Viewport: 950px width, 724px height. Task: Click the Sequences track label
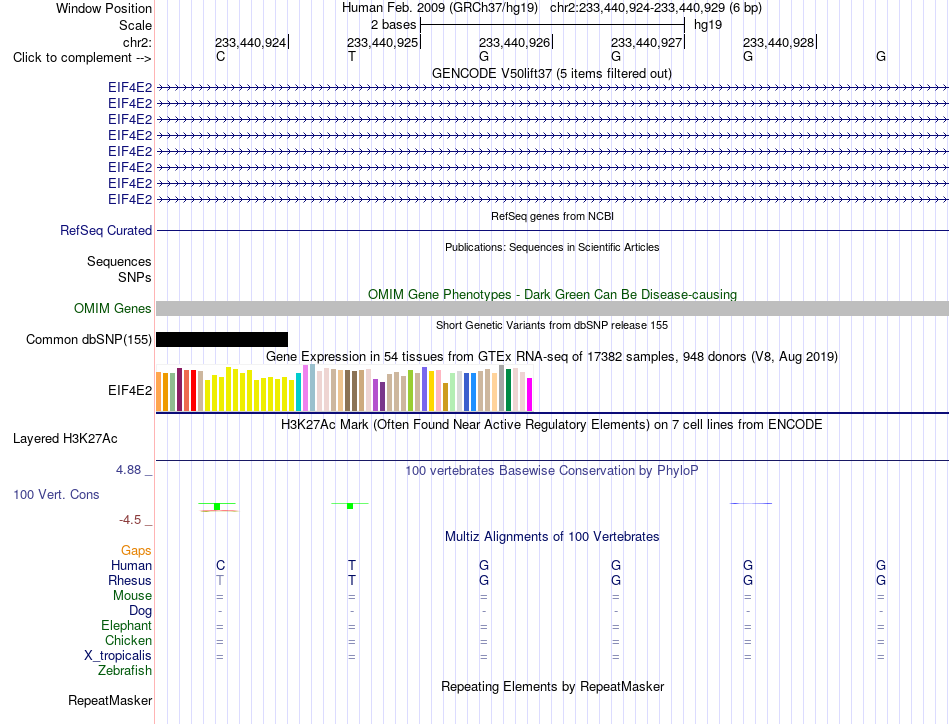pos(119,261)
